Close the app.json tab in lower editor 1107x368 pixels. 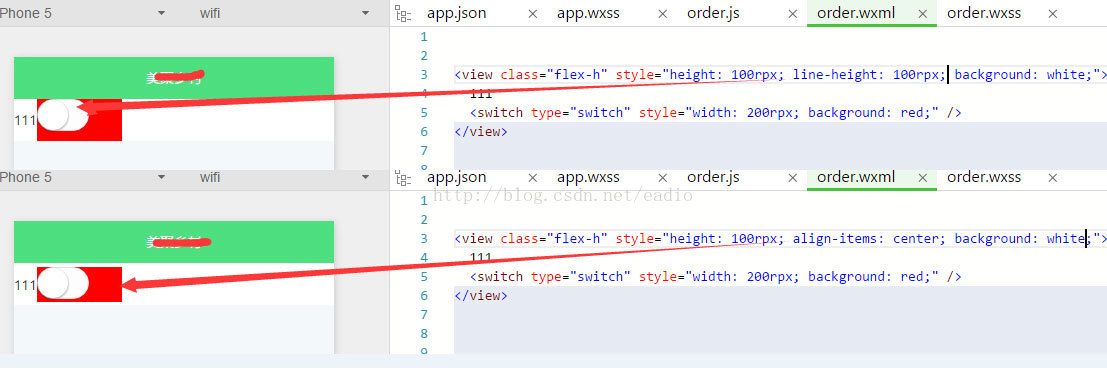pyautogui.click(x=533, y=177)
